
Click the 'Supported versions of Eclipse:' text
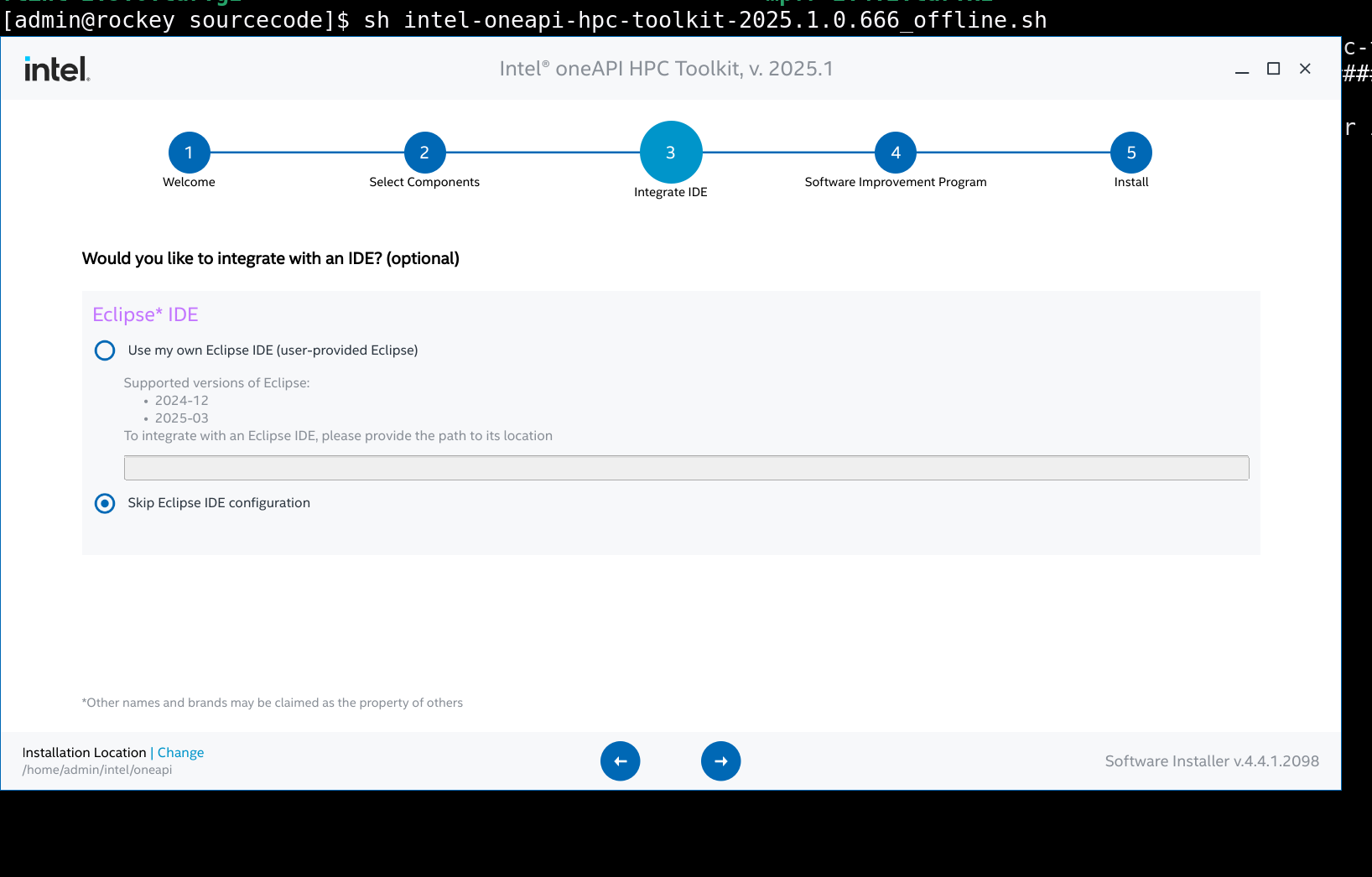(217, 383)
